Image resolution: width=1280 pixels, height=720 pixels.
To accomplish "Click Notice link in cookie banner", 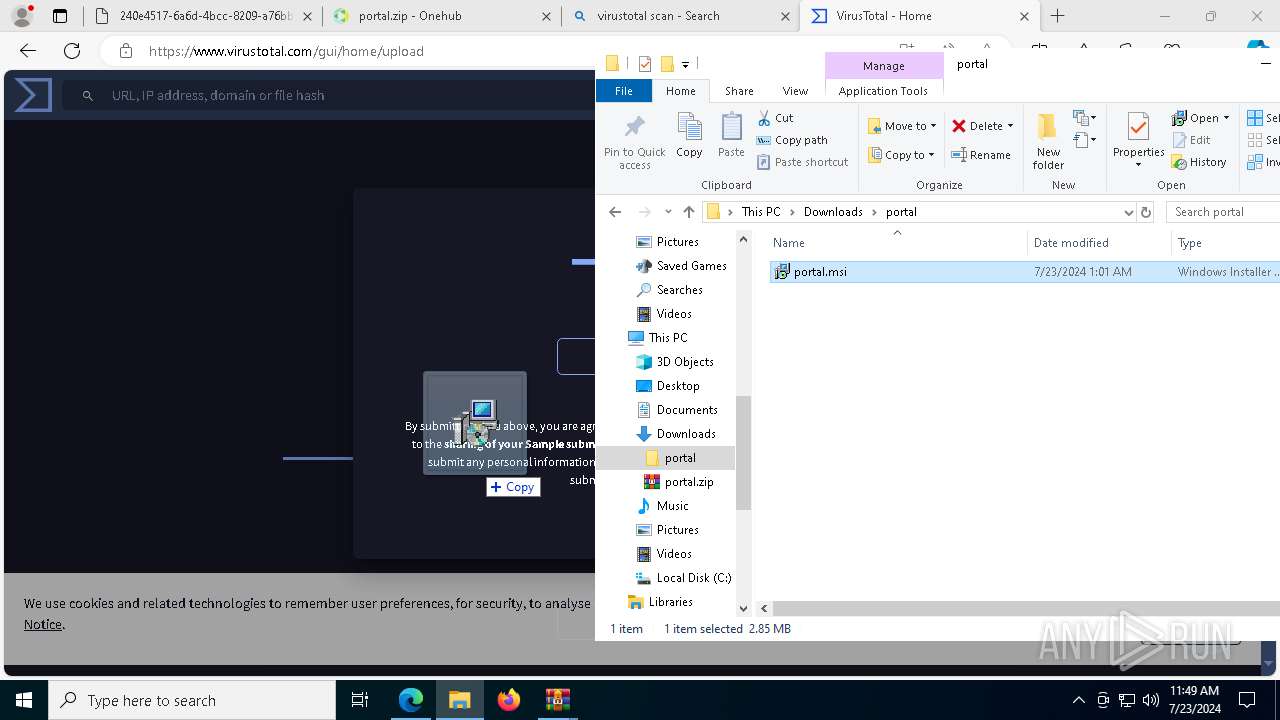I will [x=43, y=624].
